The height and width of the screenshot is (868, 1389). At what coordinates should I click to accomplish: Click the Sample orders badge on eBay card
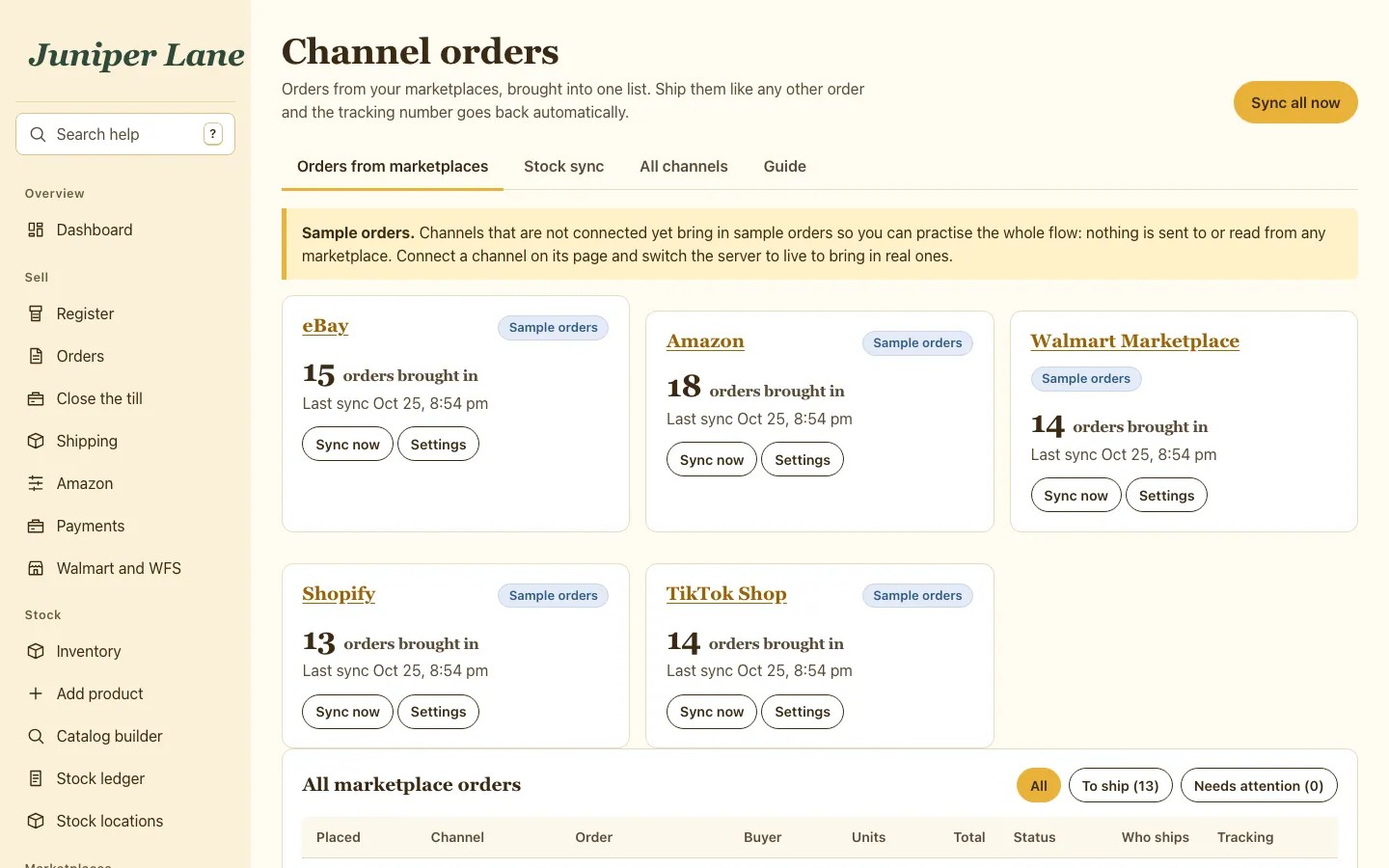click(553, 327)
